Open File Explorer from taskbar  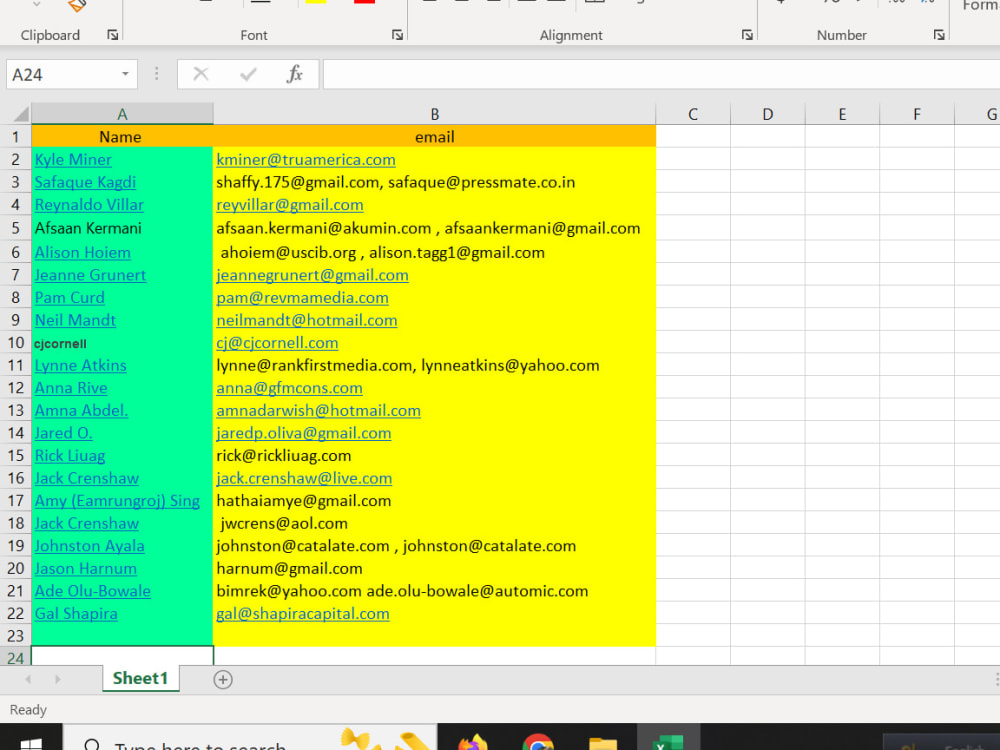click(x=603, y=743)
